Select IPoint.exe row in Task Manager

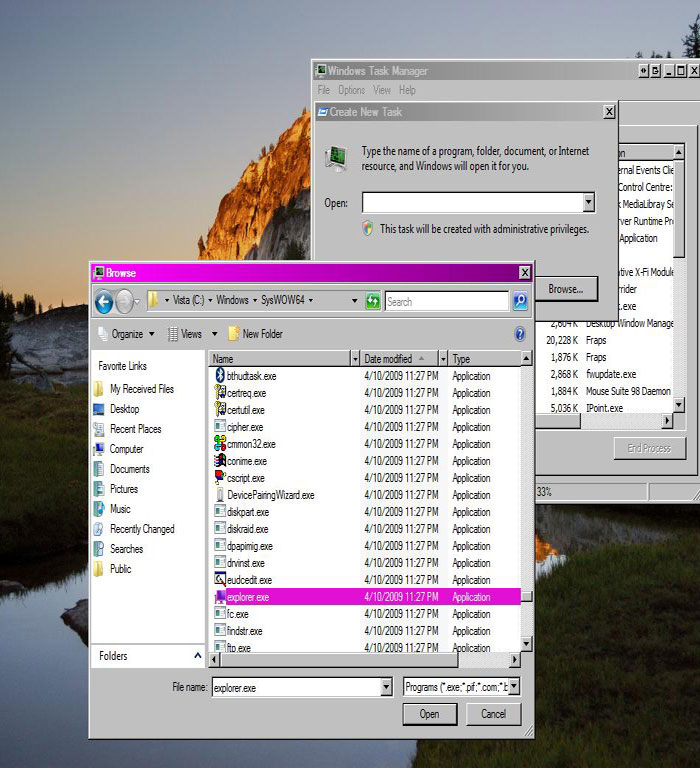[605, 408]
